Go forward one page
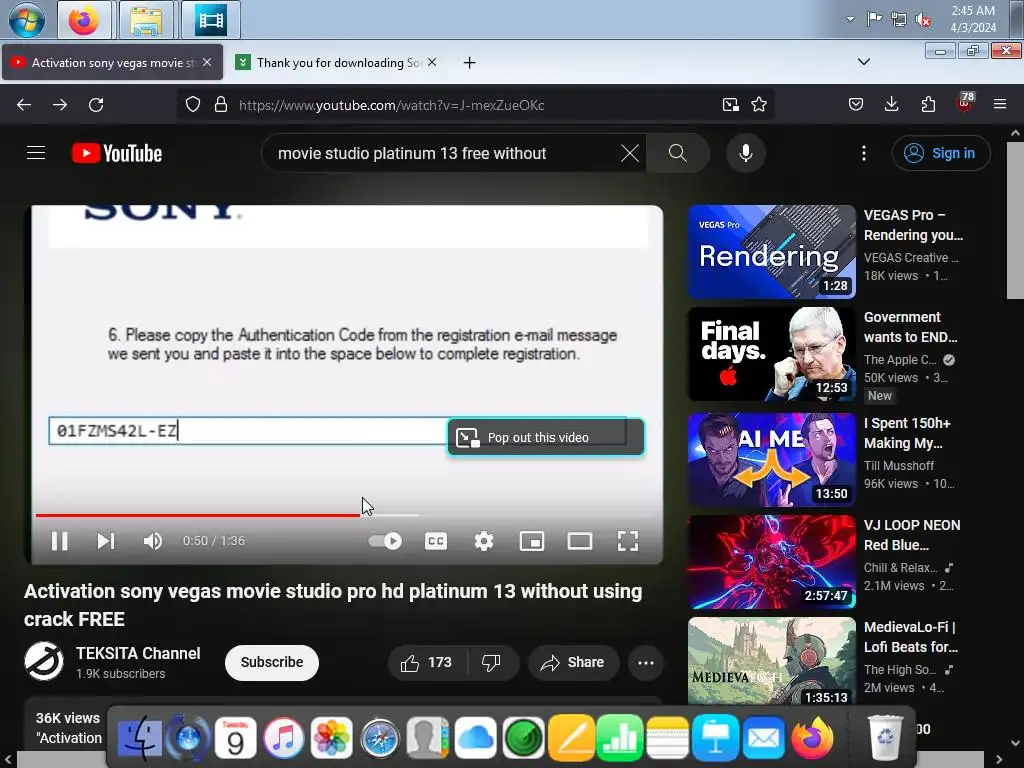This screenshot has height=768, width=1024. tap(60, 104)
